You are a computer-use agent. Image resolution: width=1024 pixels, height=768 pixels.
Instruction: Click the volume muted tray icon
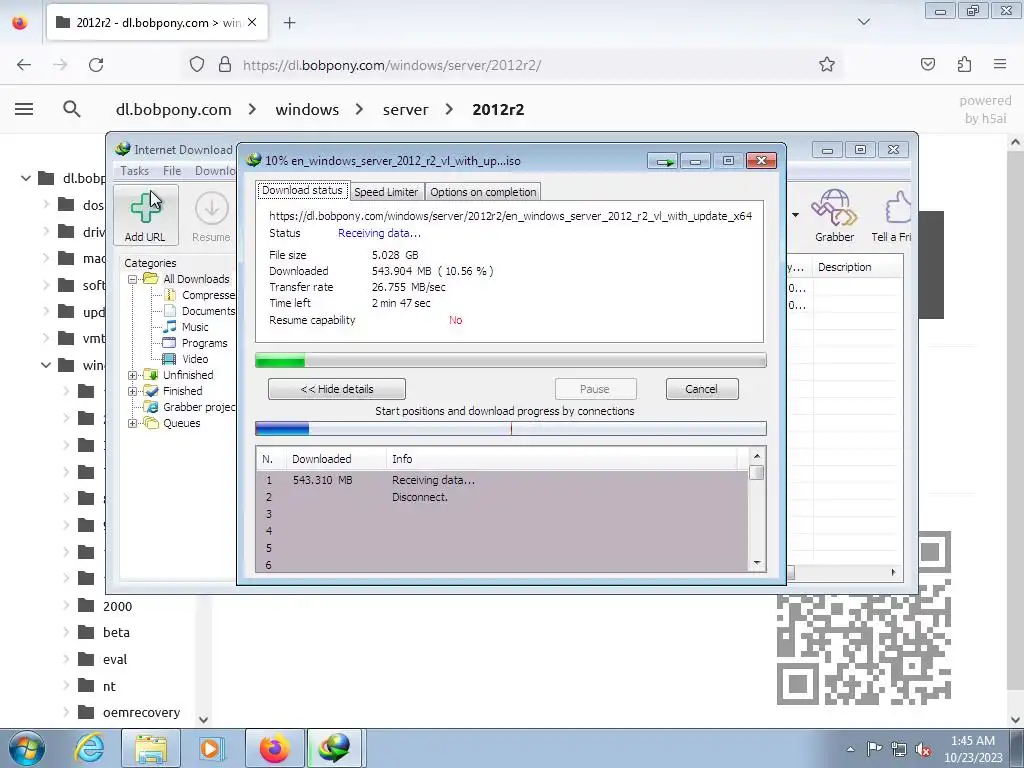pos(923,749)
